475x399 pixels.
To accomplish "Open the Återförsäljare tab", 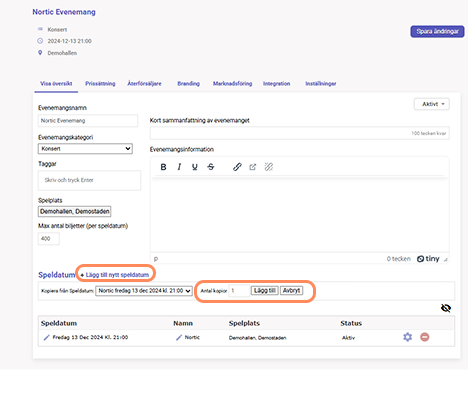I will click(144, 84).
